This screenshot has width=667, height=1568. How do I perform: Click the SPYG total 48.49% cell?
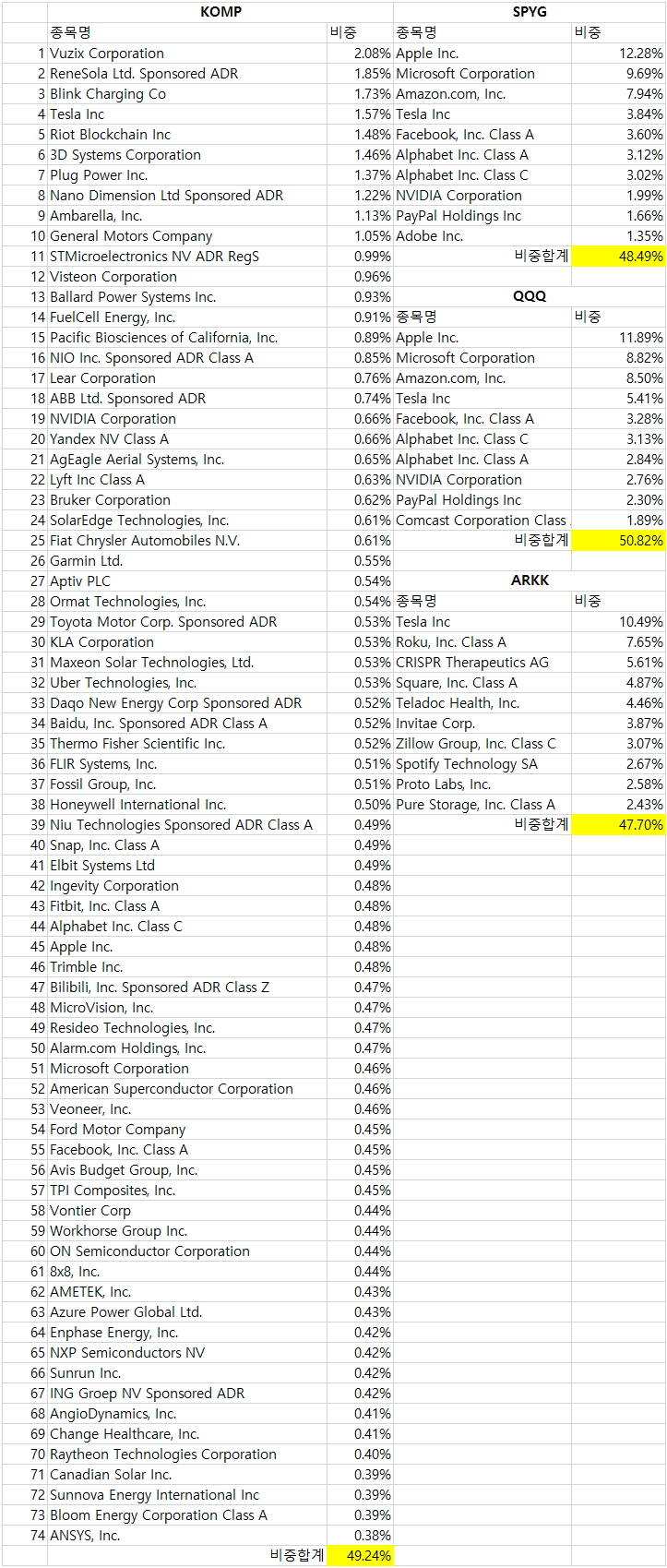[618, 257]
